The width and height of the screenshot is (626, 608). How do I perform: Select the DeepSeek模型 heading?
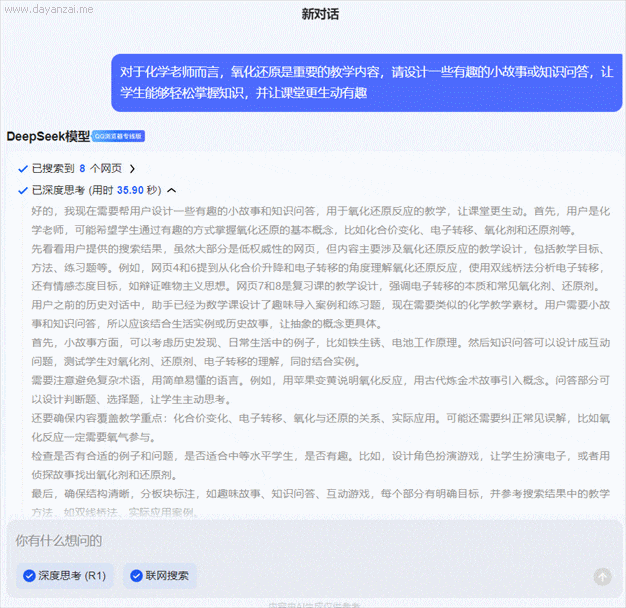tap(48, 136)
